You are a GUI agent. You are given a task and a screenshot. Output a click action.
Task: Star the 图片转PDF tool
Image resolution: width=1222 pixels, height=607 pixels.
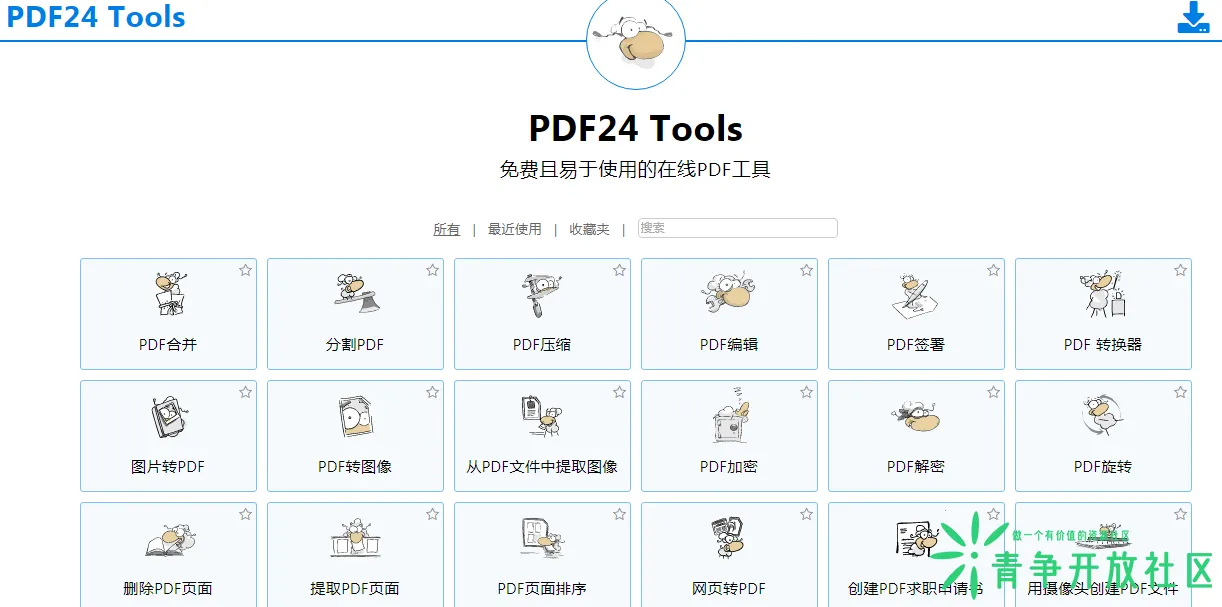point(245,392)
